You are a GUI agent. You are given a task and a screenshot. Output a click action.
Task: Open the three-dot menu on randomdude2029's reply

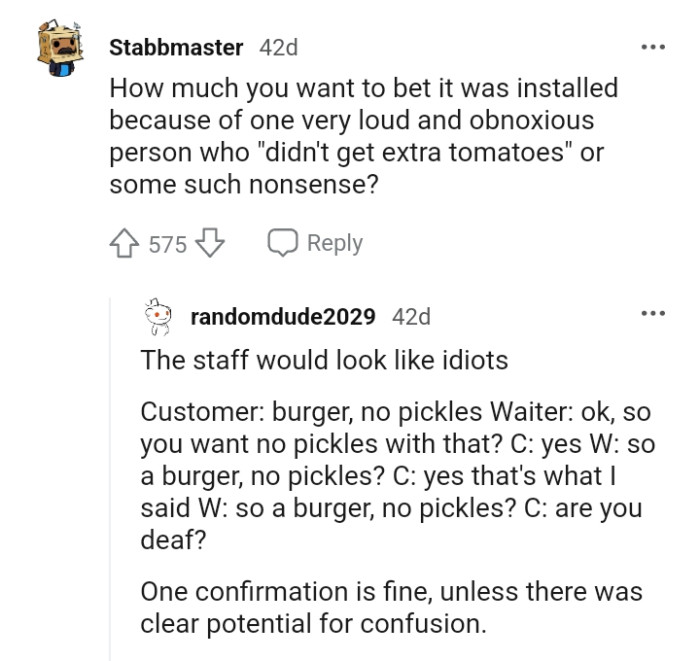pos(653,315)
